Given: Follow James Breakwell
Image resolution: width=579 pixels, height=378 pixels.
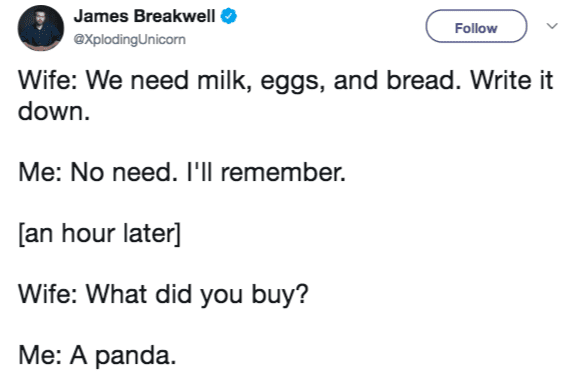Looking at the screenshot, I should click(x=476, y=26).
